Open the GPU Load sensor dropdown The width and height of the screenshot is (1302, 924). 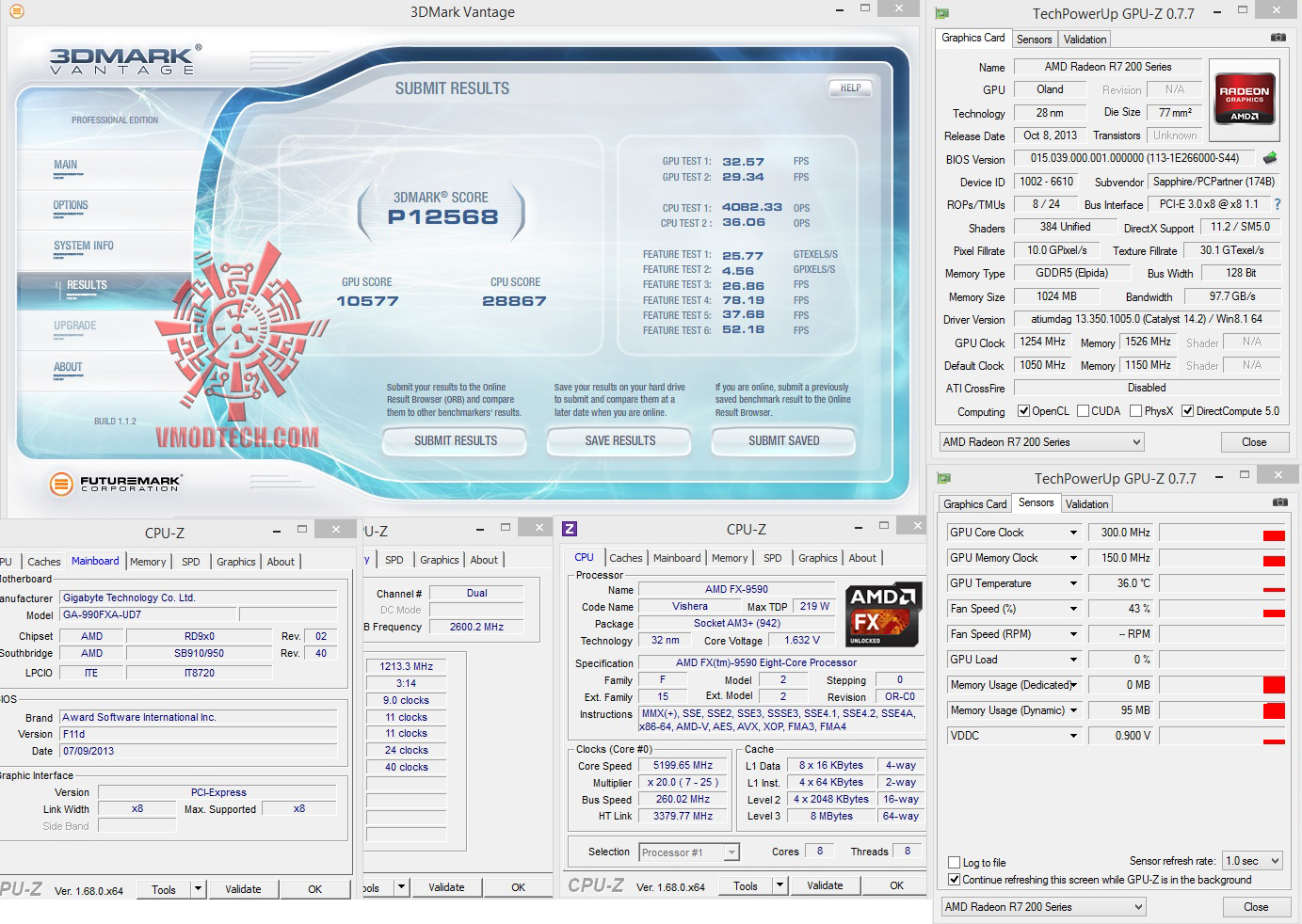1072,660
